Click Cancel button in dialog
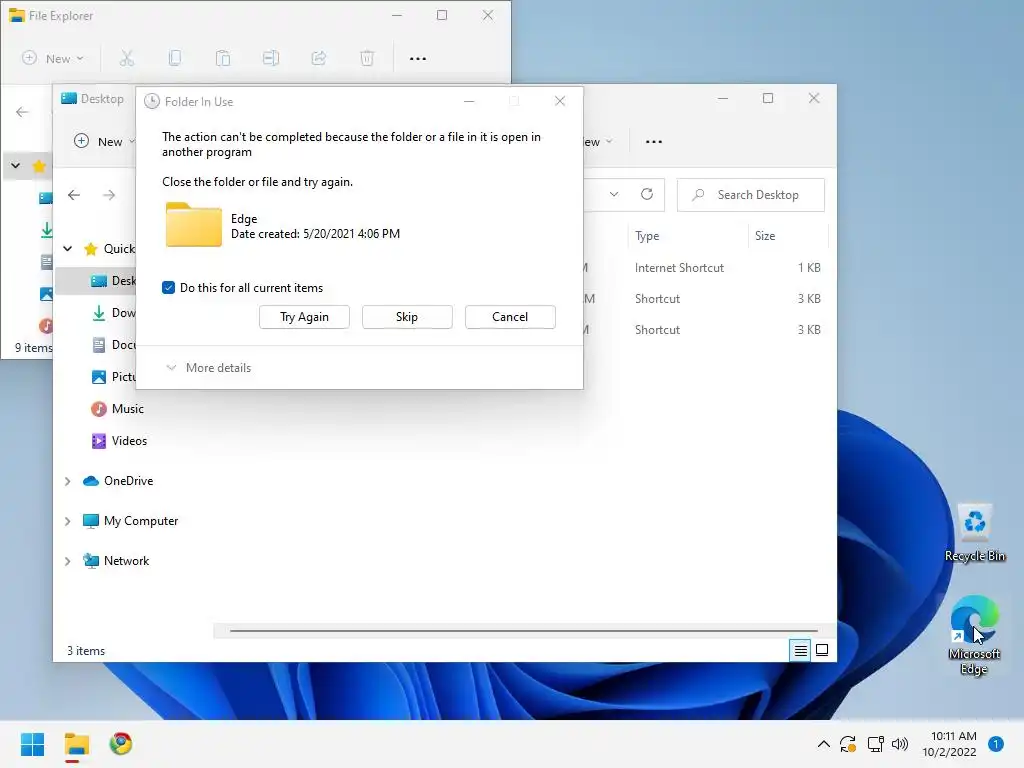The image size is (1024, 768). tap(510, 317)
